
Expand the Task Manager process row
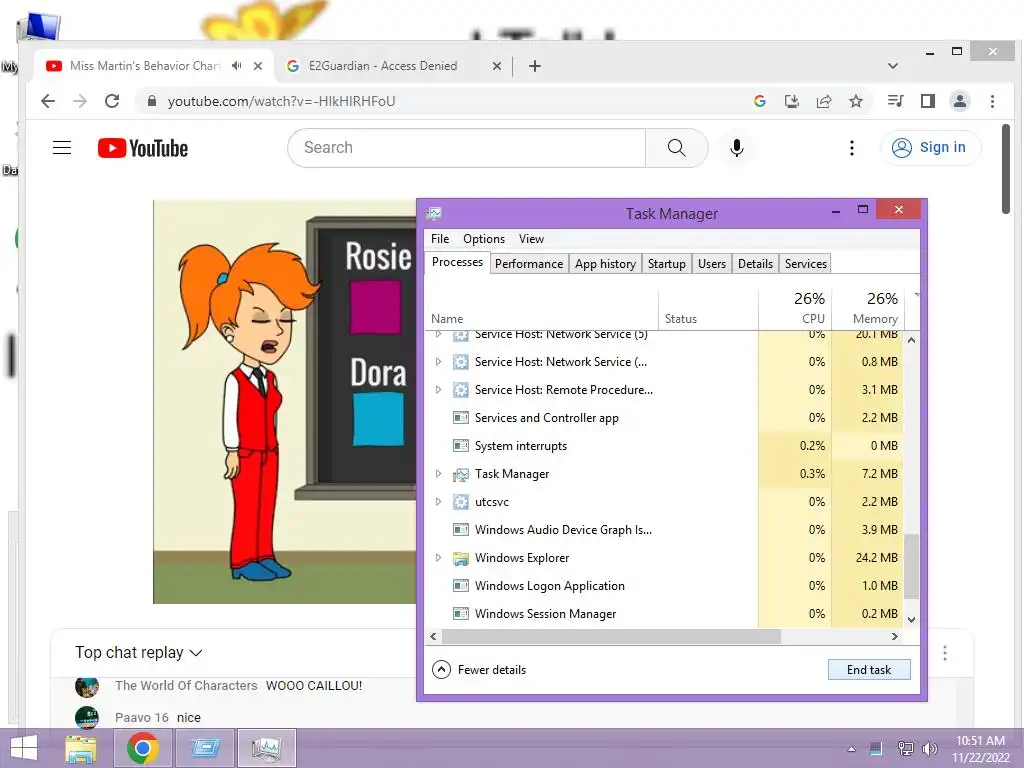[x=438, y=473]
